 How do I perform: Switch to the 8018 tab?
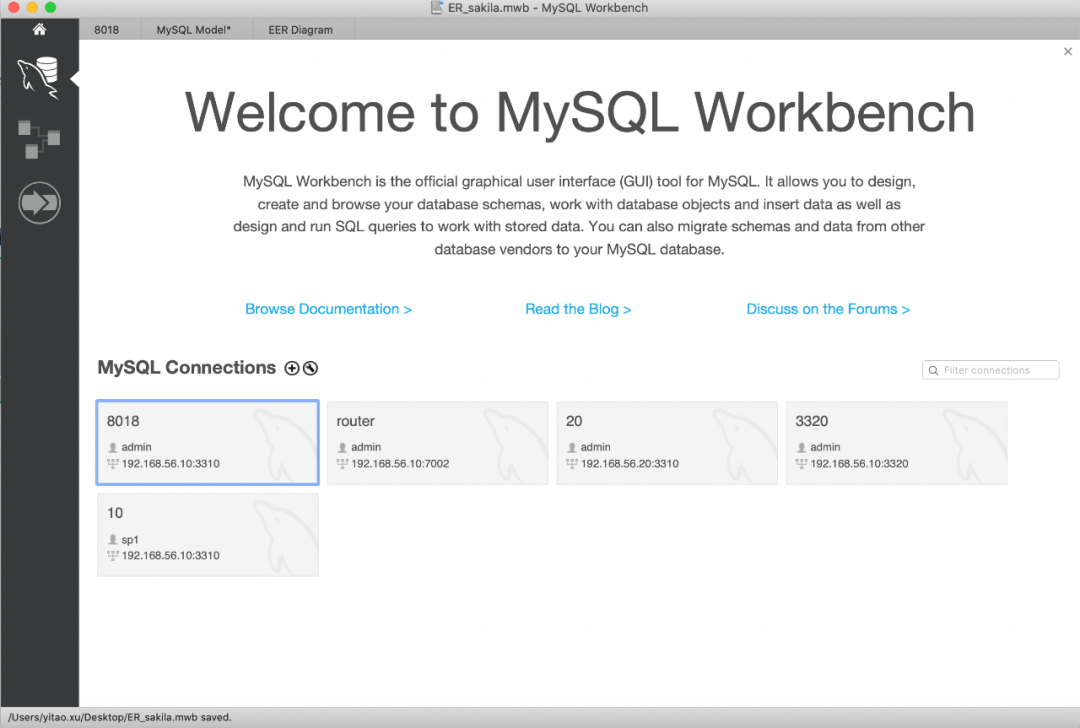click(x=106, y=29)
